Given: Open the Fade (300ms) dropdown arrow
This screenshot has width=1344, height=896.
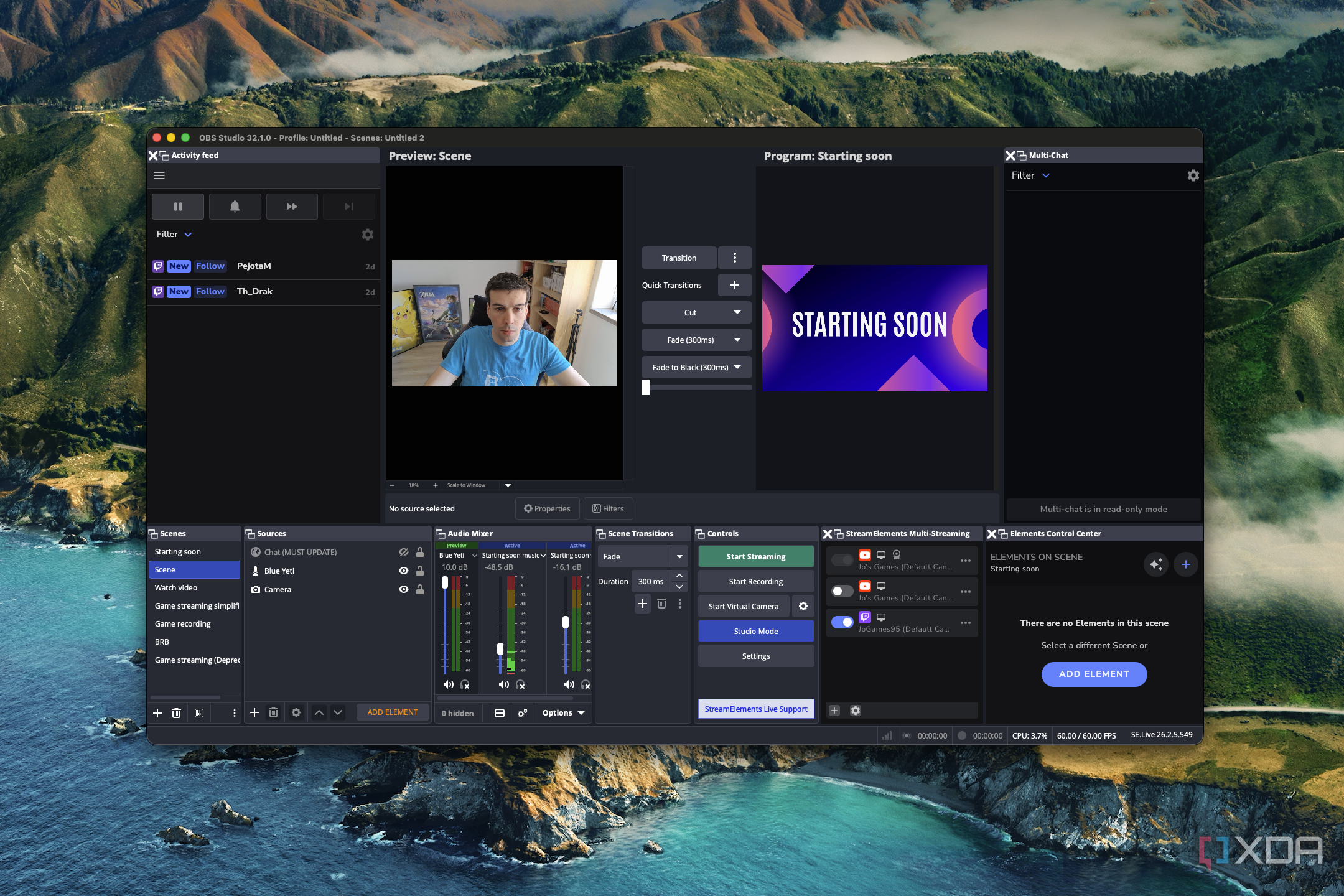Looking at the screenshot, I should point(737,340).
